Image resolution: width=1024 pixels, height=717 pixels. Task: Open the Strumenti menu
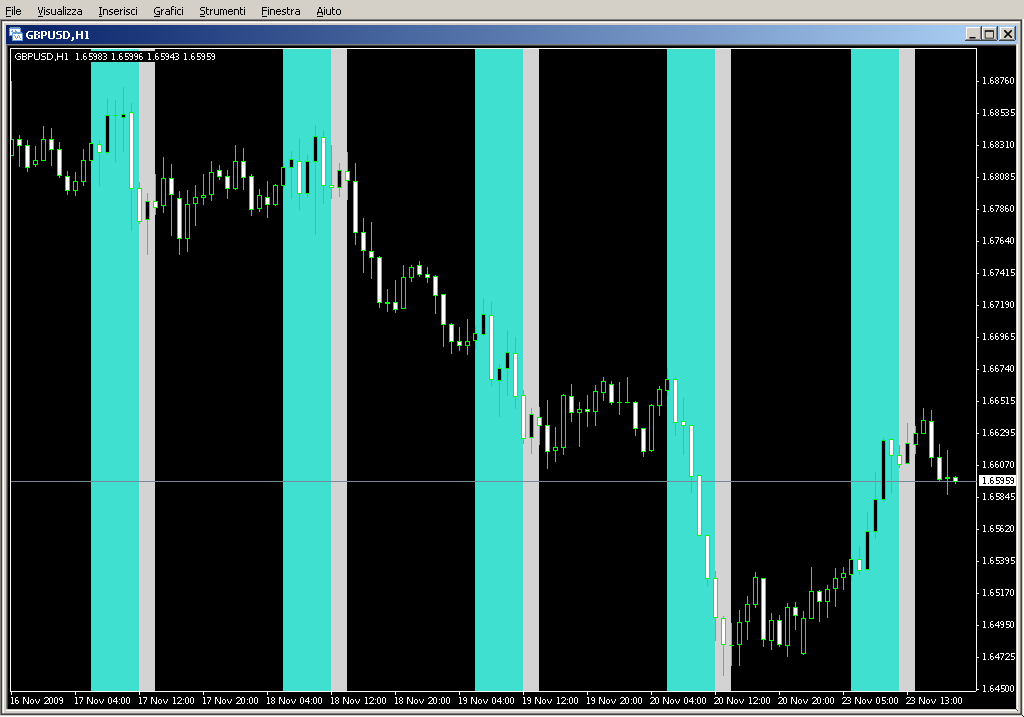click(222, 11)
